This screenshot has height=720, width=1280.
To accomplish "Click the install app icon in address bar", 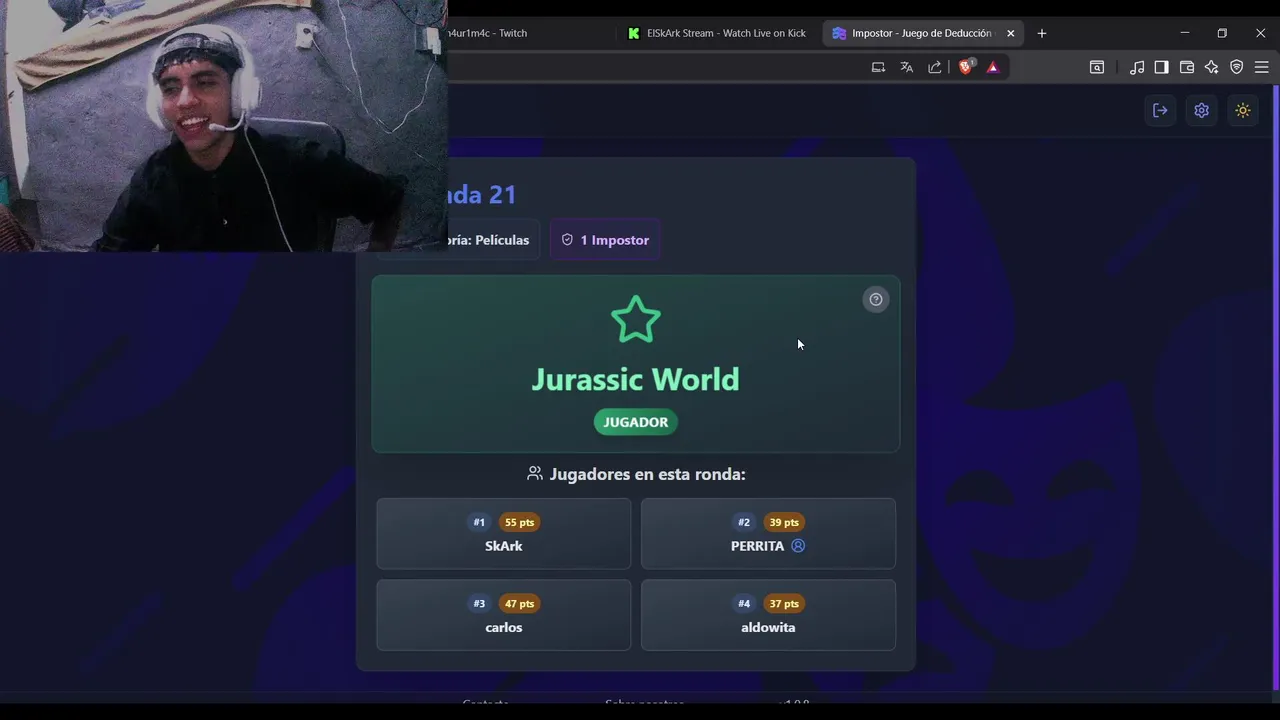I will 878,67.
